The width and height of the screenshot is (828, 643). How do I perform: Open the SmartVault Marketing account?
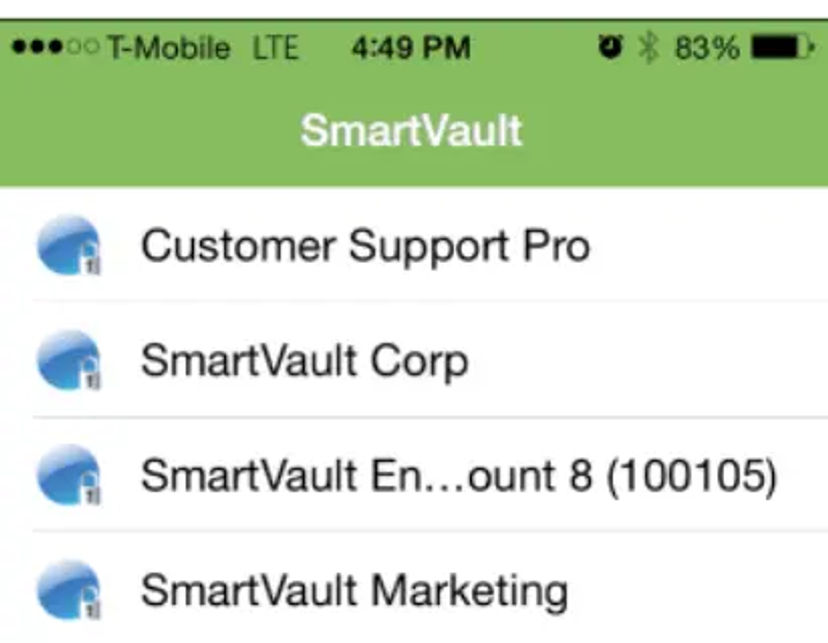click(x=354, y=591)
